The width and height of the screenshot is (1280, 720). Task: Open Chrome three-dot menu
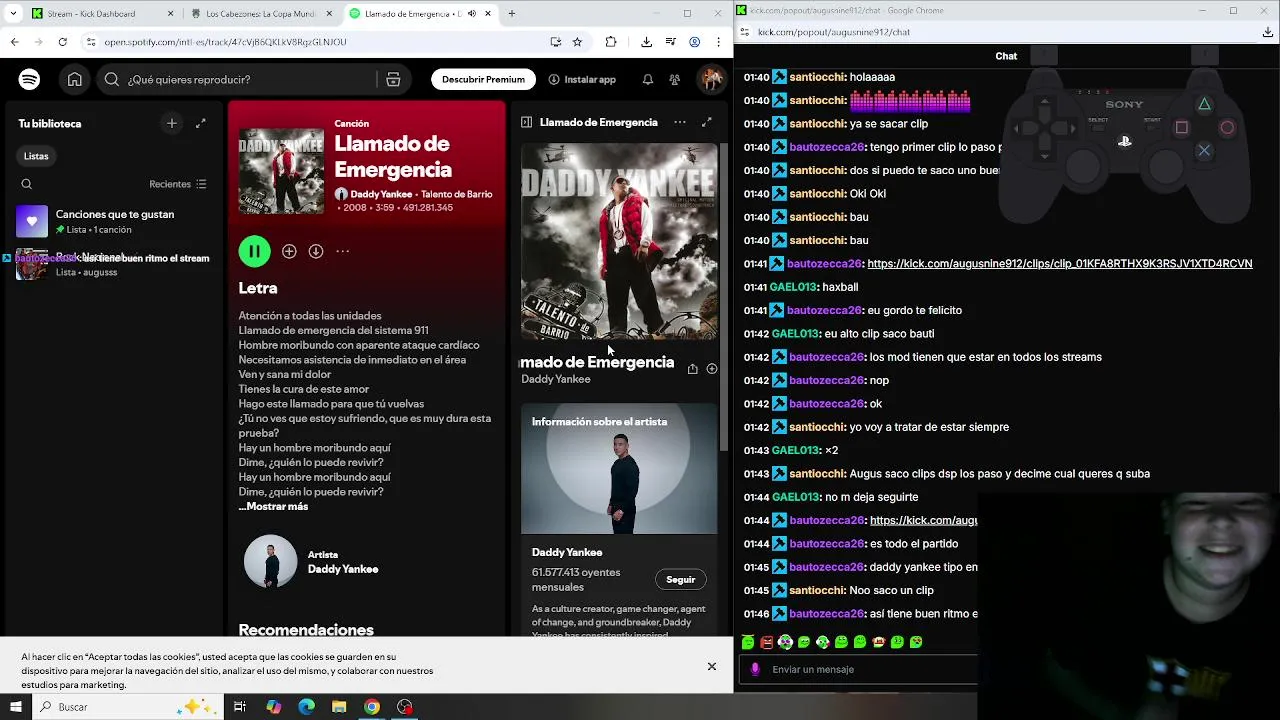(x=720, y=42)
